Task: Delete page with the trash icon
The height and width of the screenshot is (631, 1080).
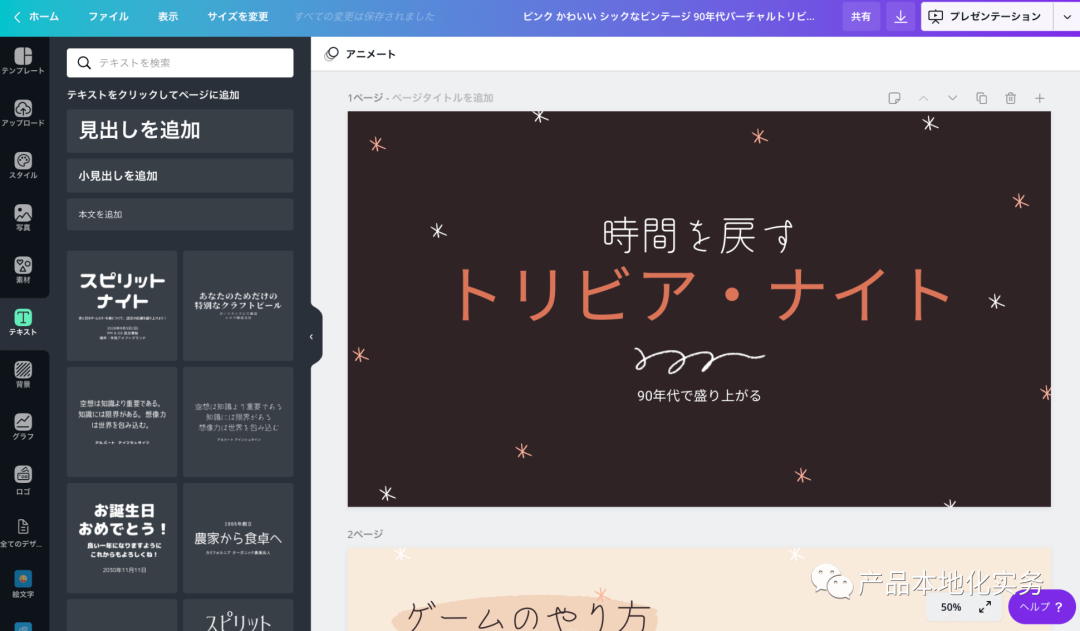Action: point(1010,98)
